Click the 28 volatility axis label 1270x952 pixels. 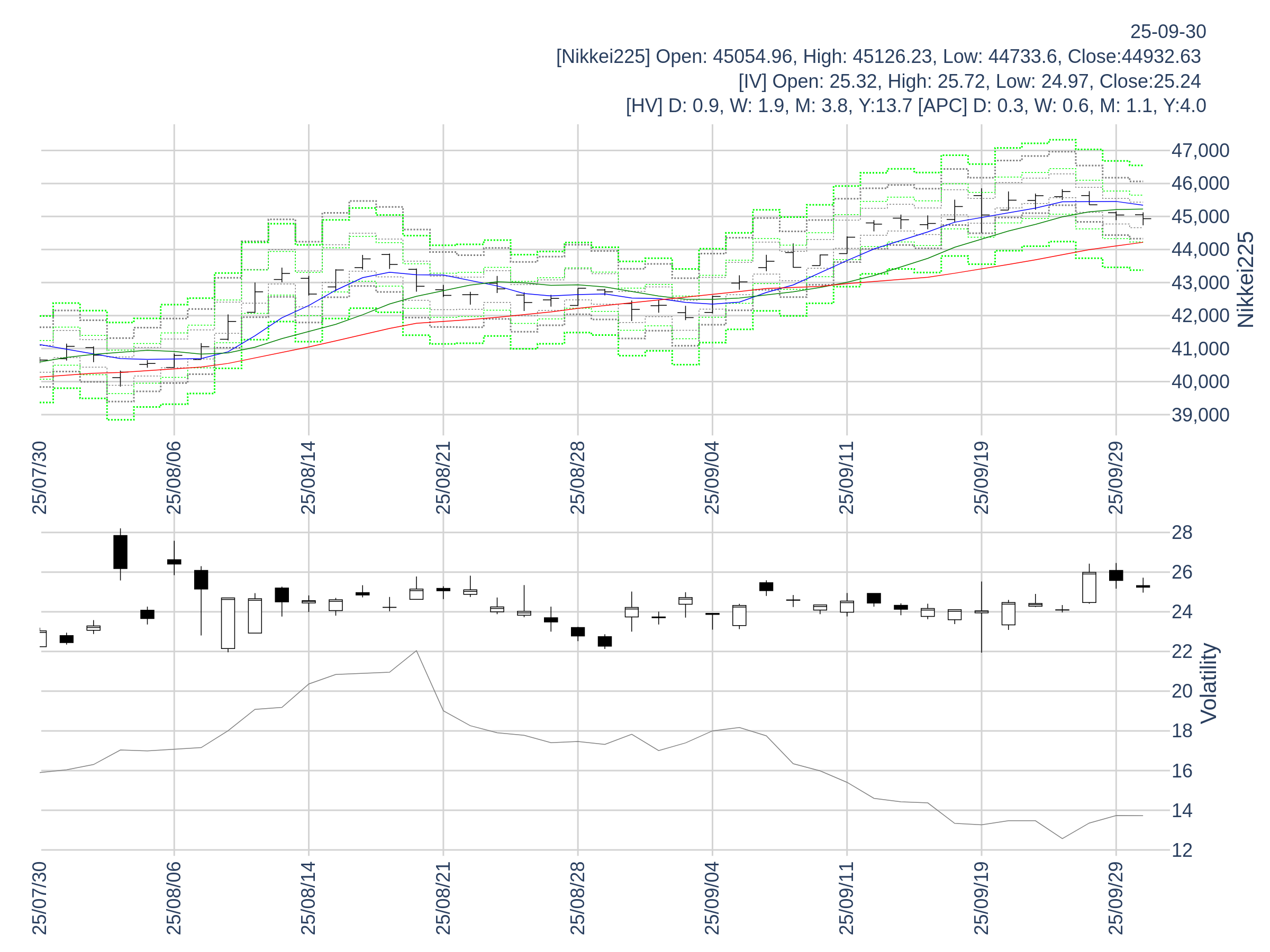point(1182,533)
